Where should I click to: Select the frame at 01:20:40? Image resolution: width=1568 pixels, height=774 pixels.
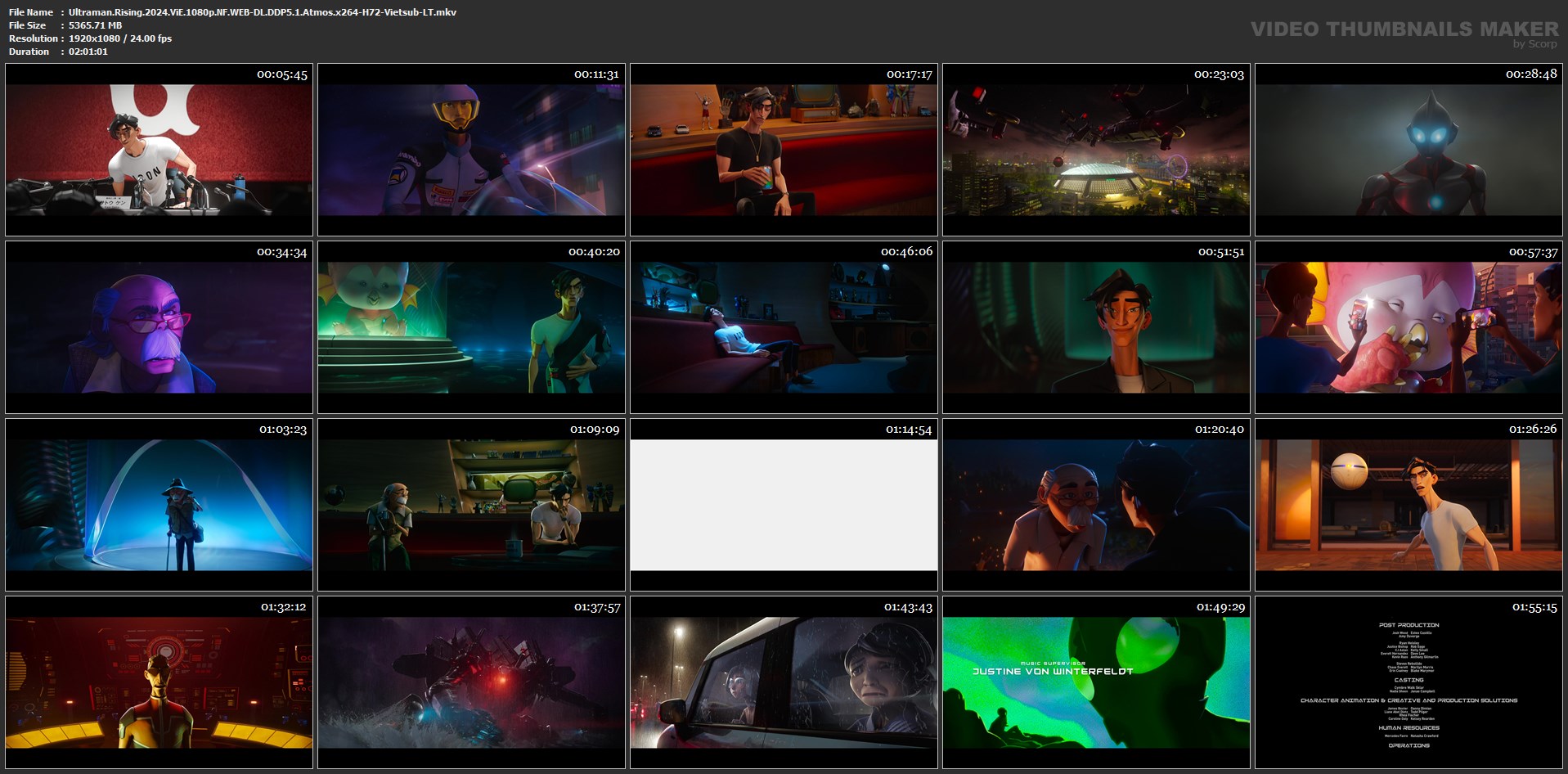point(1096,505)
